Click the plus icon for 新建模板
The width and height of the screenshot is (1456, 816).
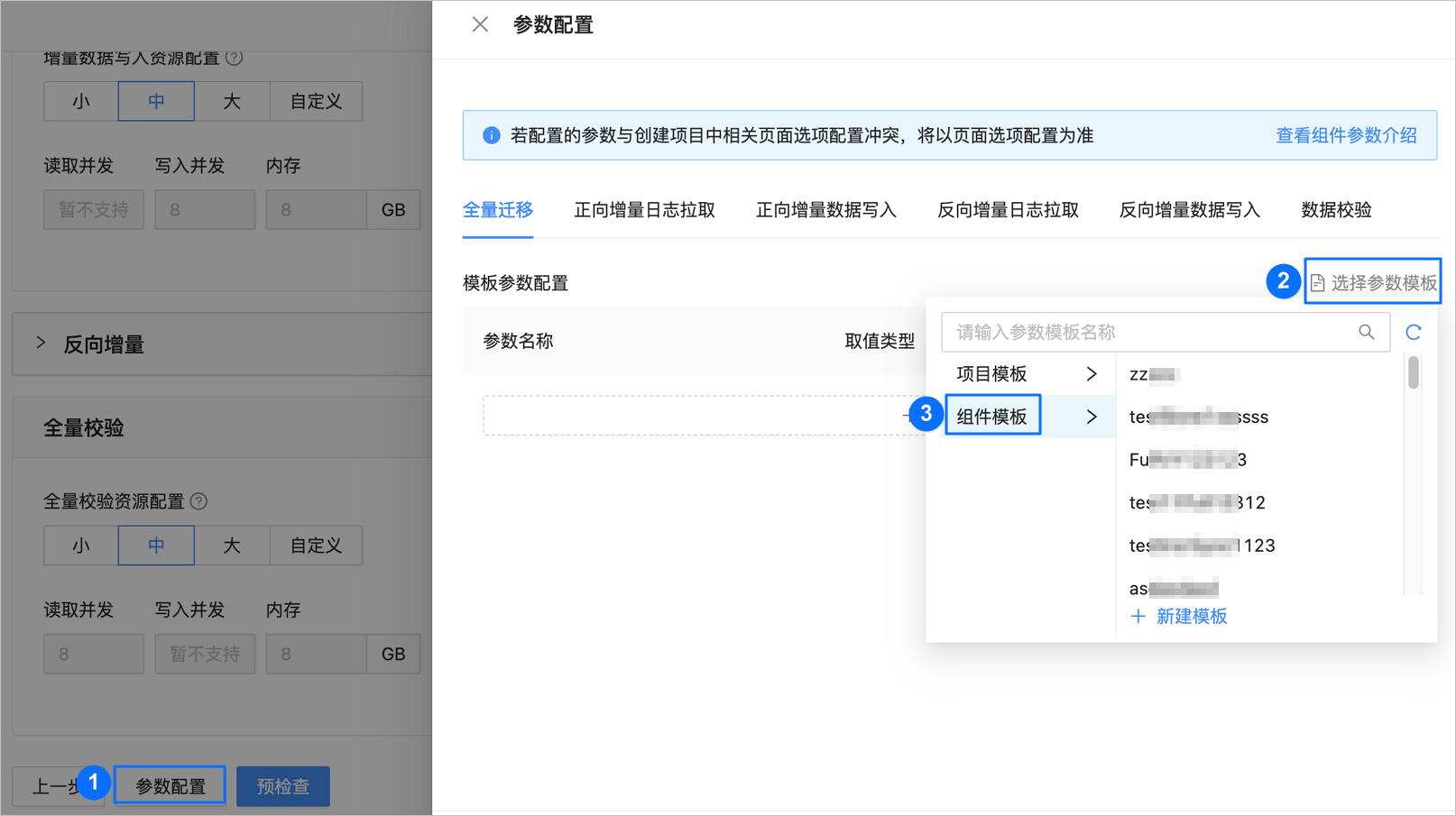(1138, 617)
